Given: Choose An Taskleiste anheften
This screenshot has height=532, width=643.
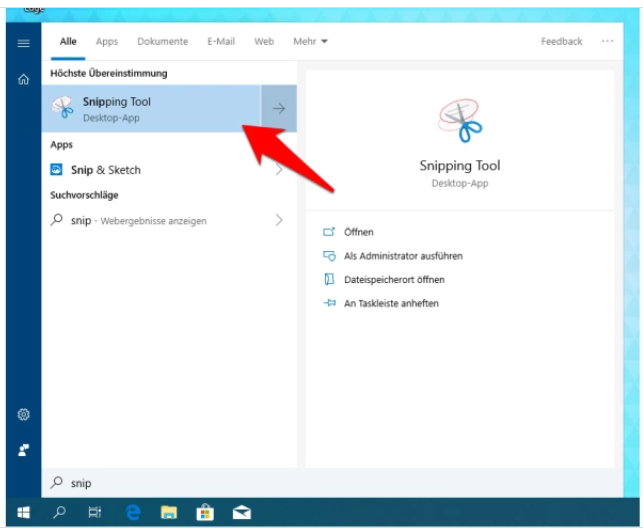Looking at the screenshot, I should [x=391, y=303].
